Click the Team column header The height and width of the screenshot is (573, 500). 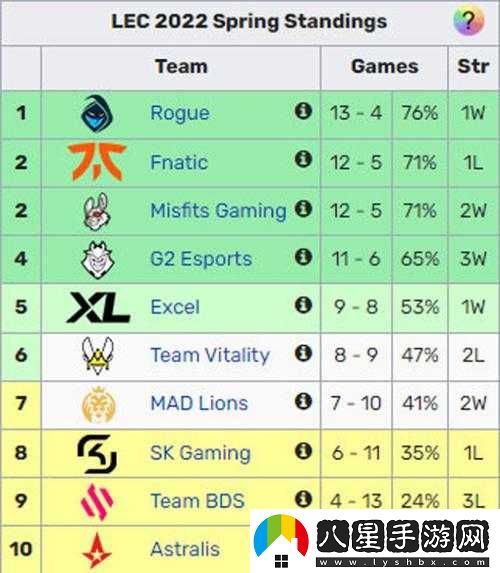point(181,67)
